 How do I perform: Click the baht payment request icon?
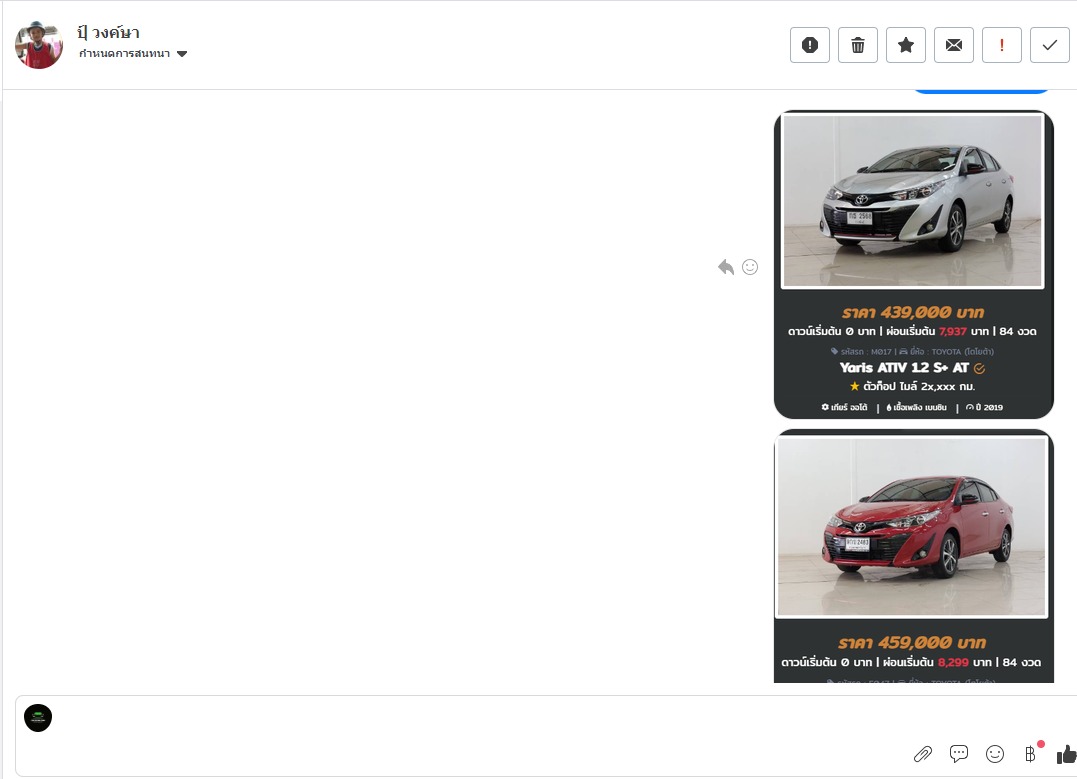tap(1031, 754)
